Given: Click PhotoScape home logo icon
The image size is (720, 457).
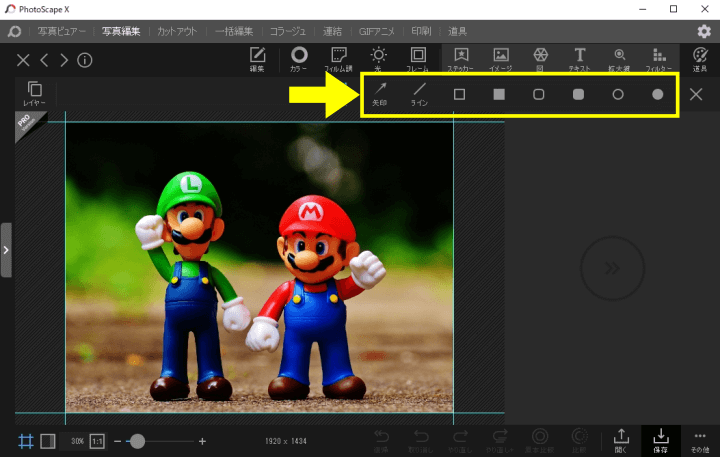Looking at the screenshot, I should 14,31.
